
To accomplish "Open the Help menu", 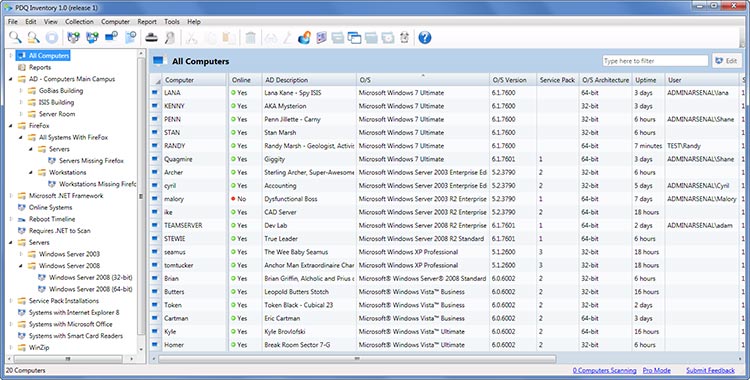I will 194,22.
